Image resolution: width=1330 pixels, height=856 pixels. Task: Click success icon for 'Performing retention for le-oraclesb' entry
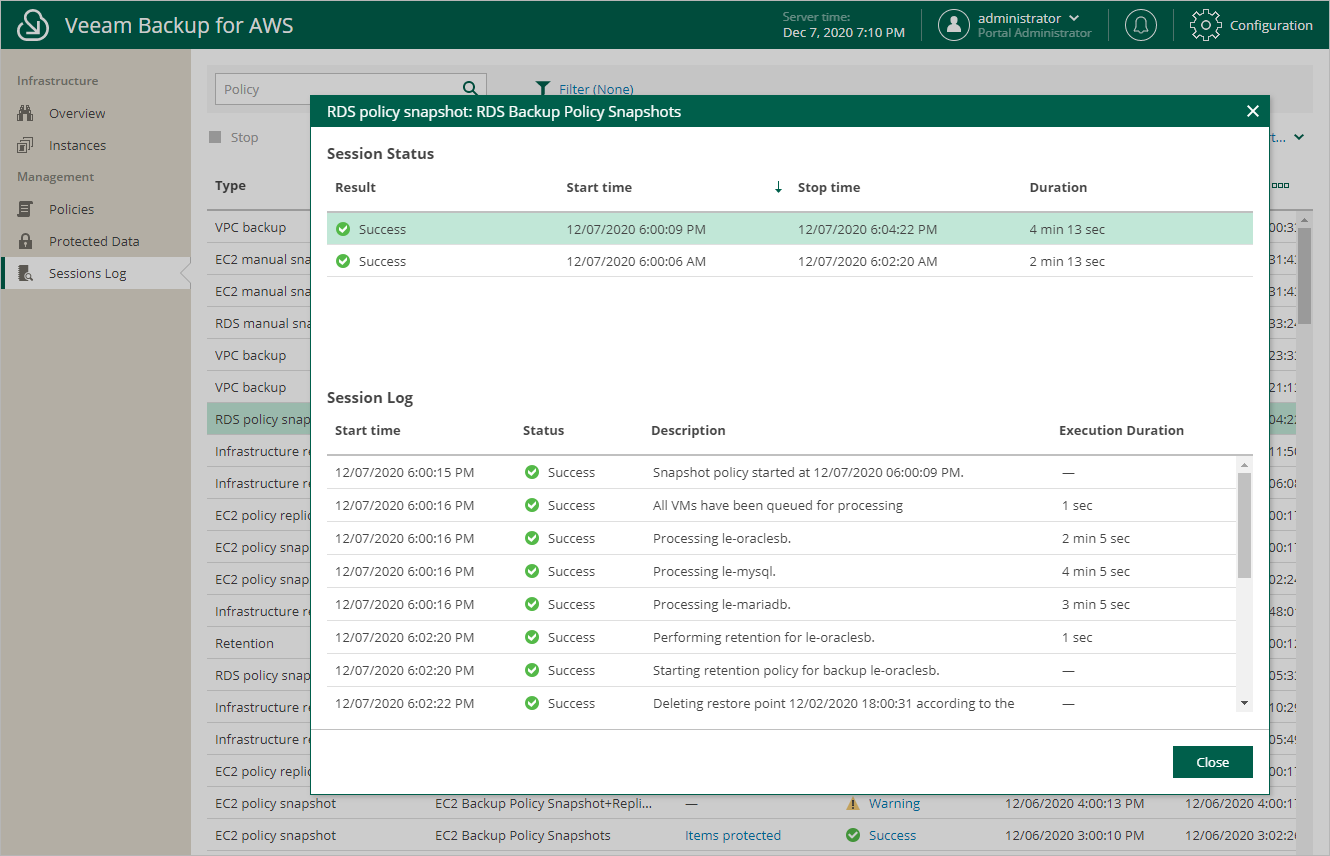pyautogui.click(x=532, y=637)
